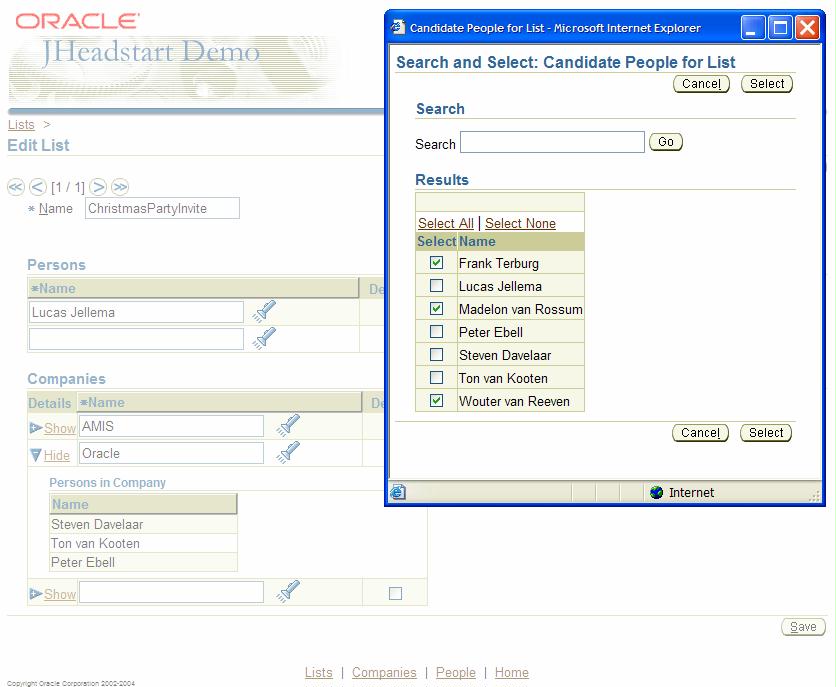Image resolution: width=836 pixels, height=687 pixels.
Task: Click the lookup flashlight beside the Oracle field
Action: 288,453
